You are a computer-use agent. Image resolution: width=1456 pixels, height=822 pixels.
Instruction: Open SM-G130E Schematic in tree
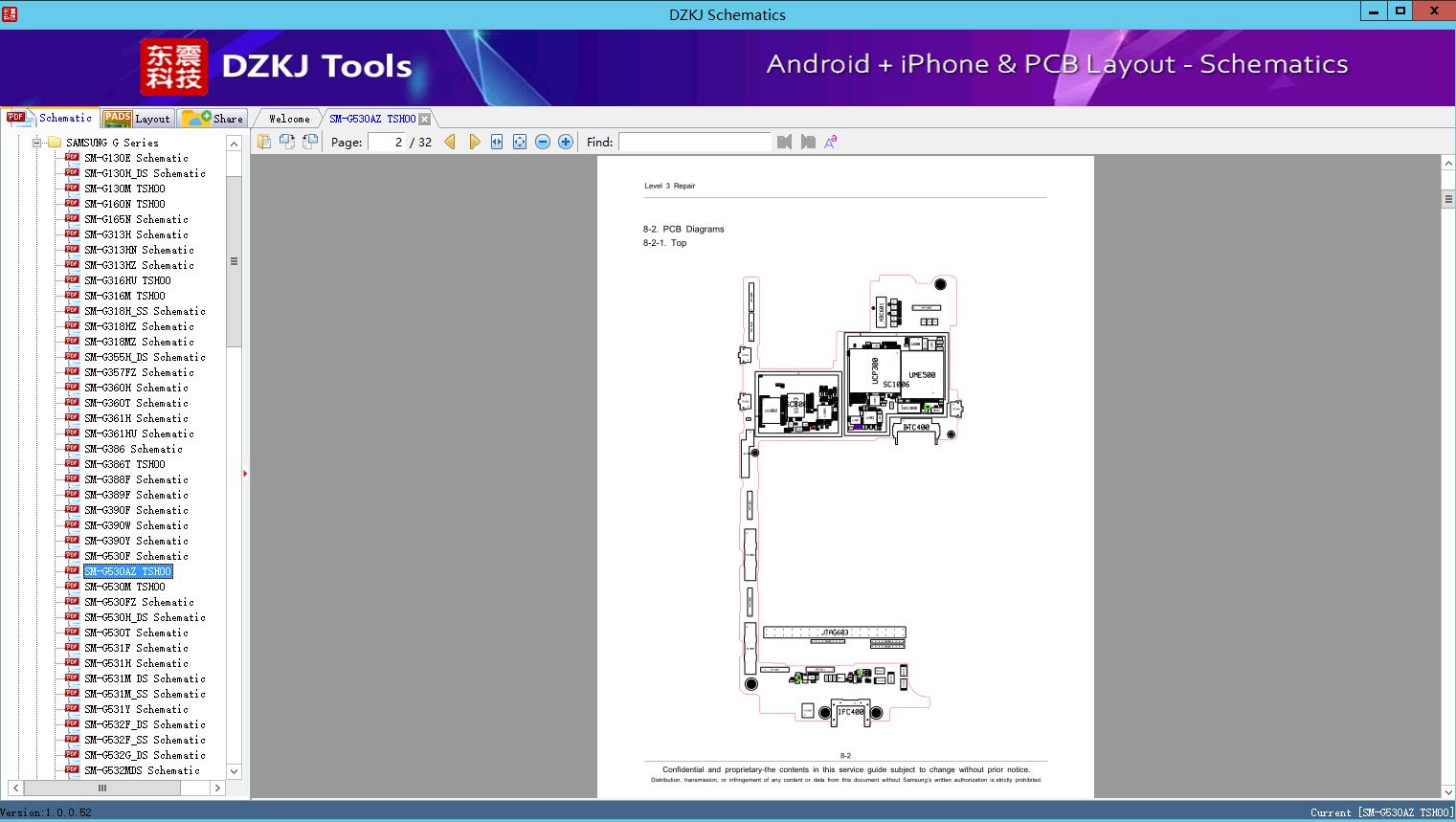(x=136, y=158)
